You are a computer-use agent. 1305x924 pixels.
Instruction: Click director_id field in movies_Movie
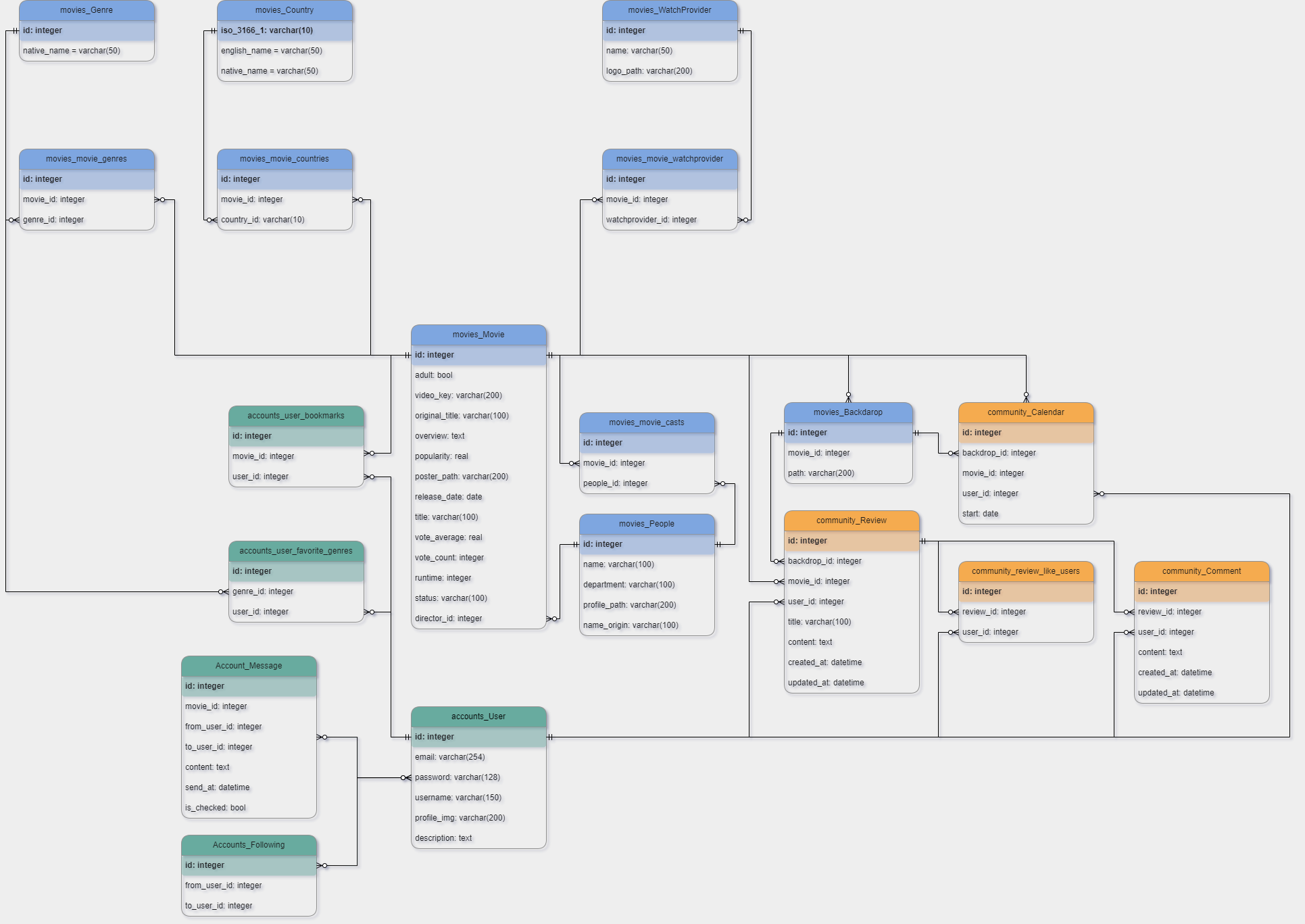point(449,618)
